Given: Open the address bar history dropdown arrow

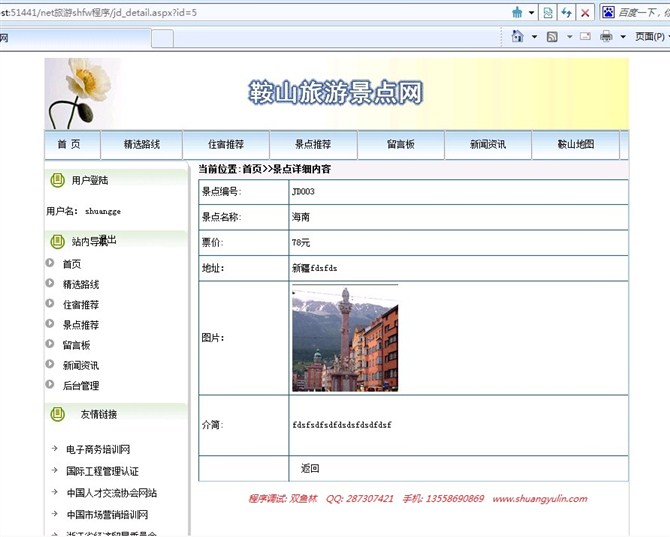Looking at the screenshot, I should (x=532, y=12).
